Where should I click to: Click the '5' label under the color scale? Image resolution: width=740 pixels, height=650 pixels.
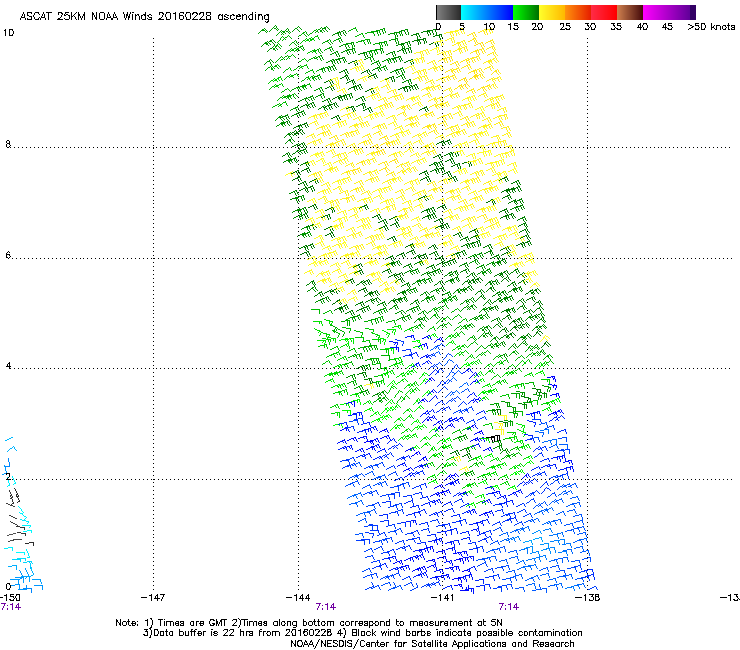click(x=462, y=27)
